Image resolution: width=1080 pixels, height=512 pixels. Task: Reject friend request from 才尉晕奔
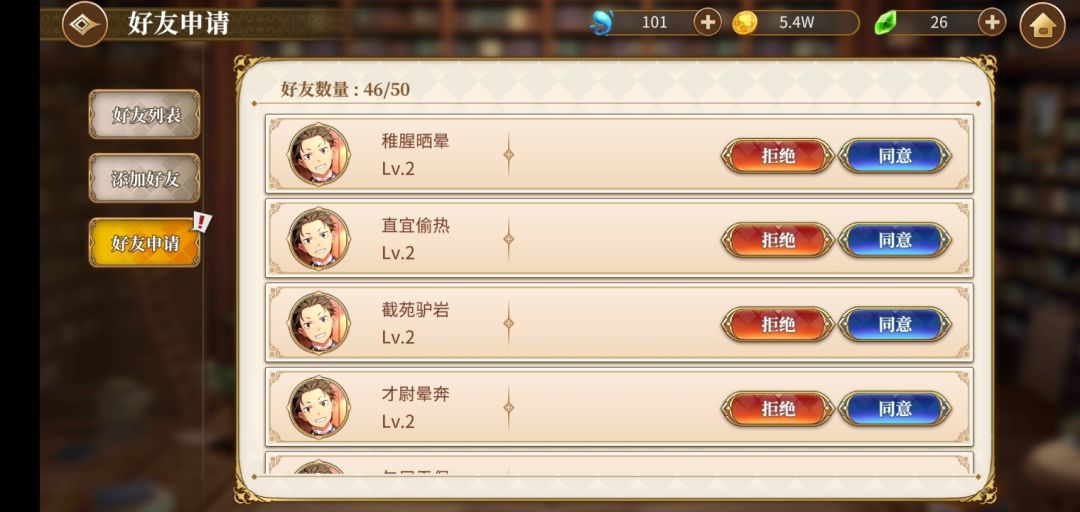(778, 409)
